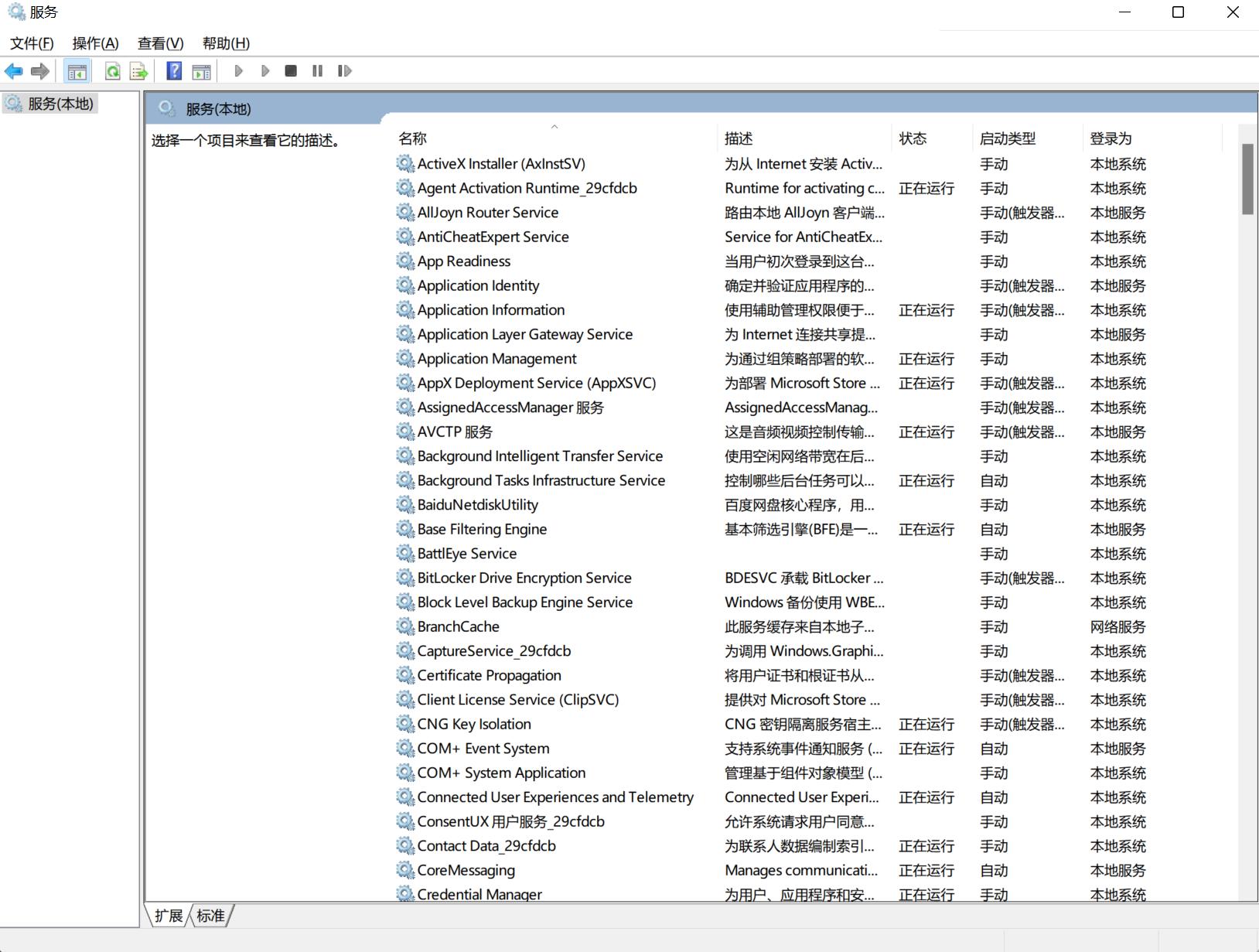Click the gear icon of CNG Key Isolation
The width and height of the screenshot is (1259, 952).
click(x=405, y=724)
